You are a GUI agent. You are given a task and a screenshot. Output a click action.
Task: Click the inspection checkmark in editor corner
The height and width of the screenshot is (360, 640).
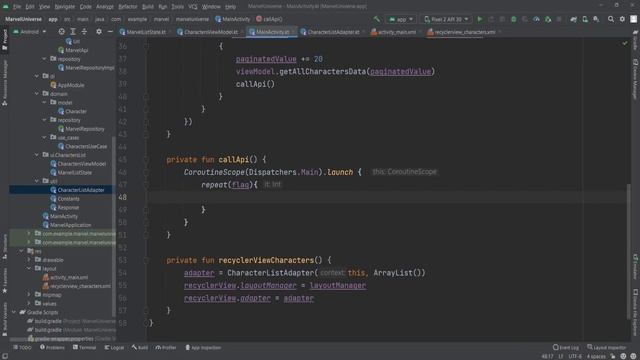624,43
